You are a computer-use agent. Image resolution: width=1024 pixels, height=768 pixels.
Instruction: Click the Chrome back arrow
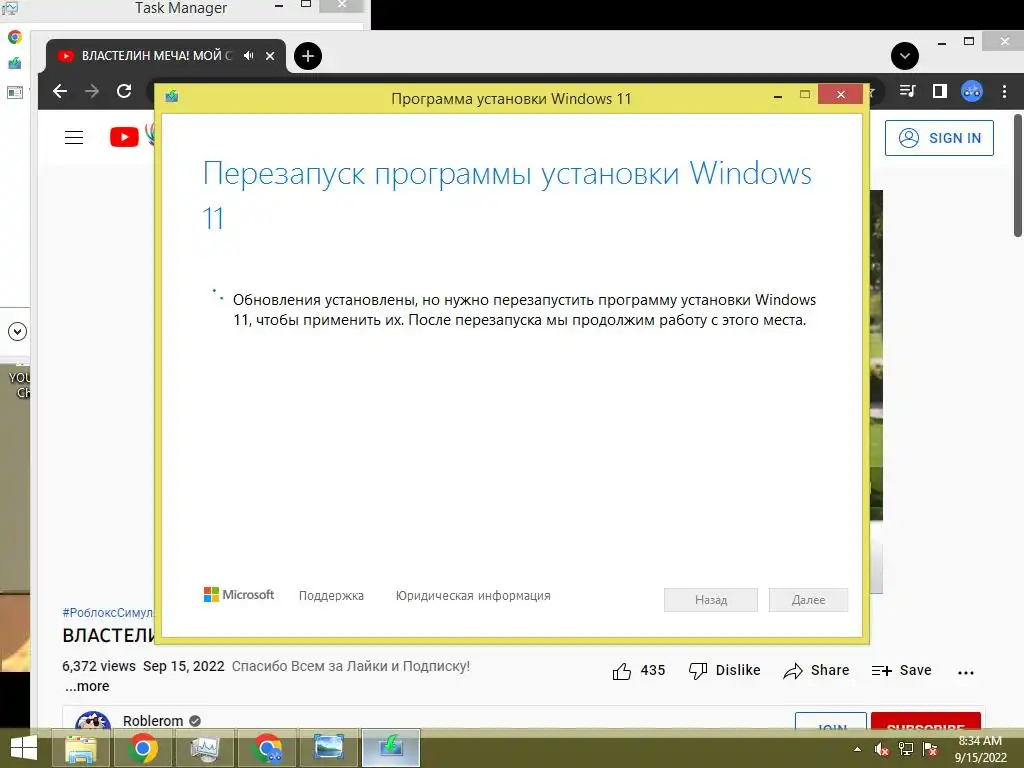[60, 91]
